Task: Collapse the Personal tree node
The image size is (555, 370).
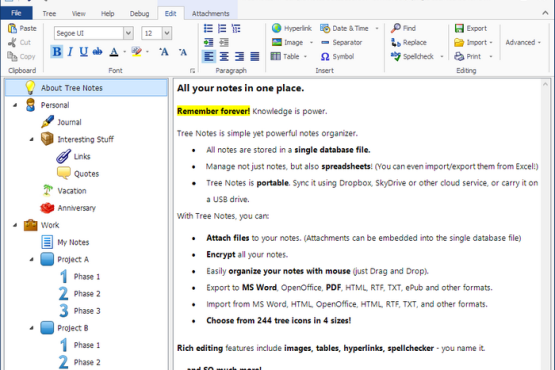Action: [15, 105]
